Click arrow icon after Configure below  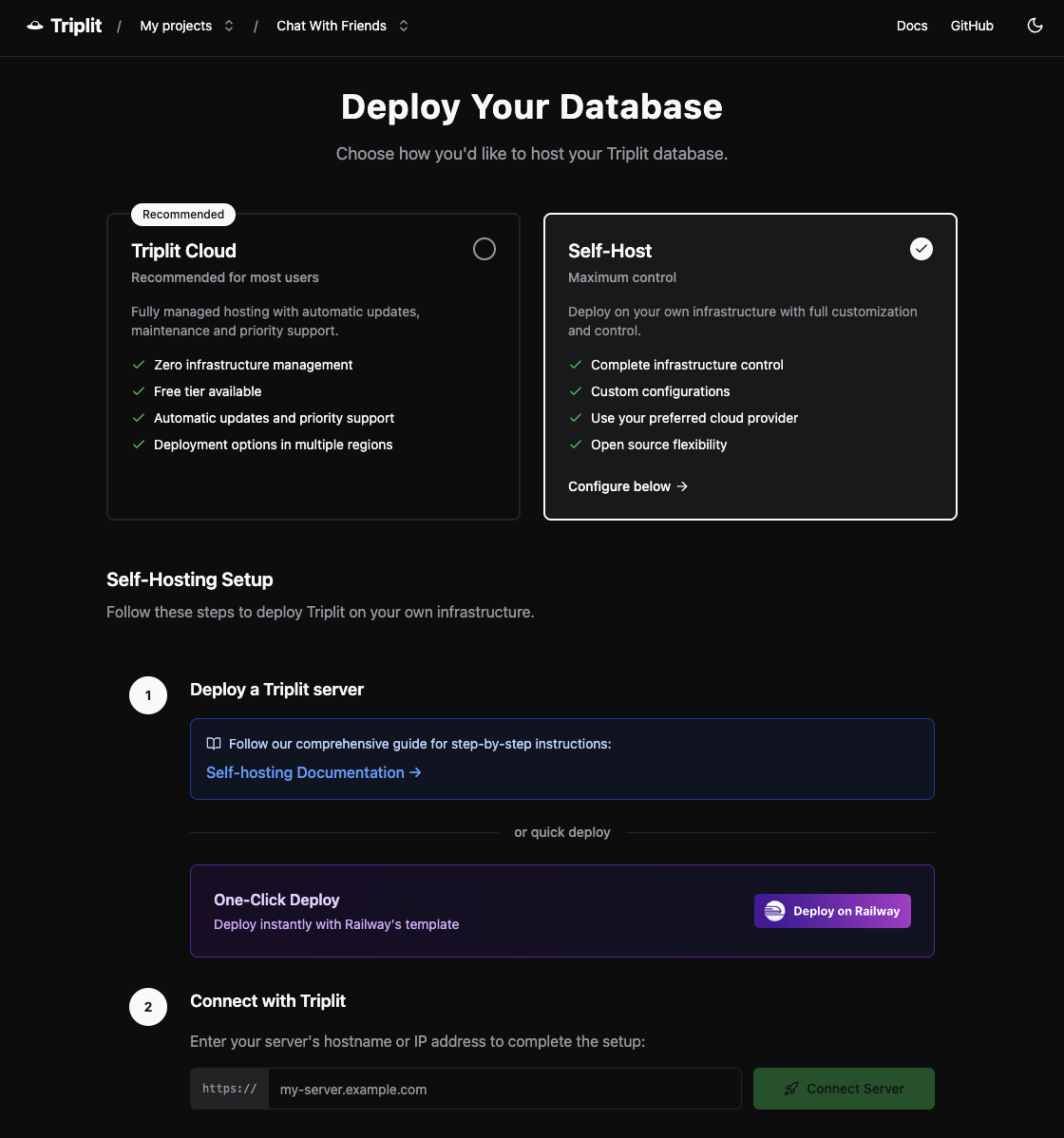pos(682,486)
